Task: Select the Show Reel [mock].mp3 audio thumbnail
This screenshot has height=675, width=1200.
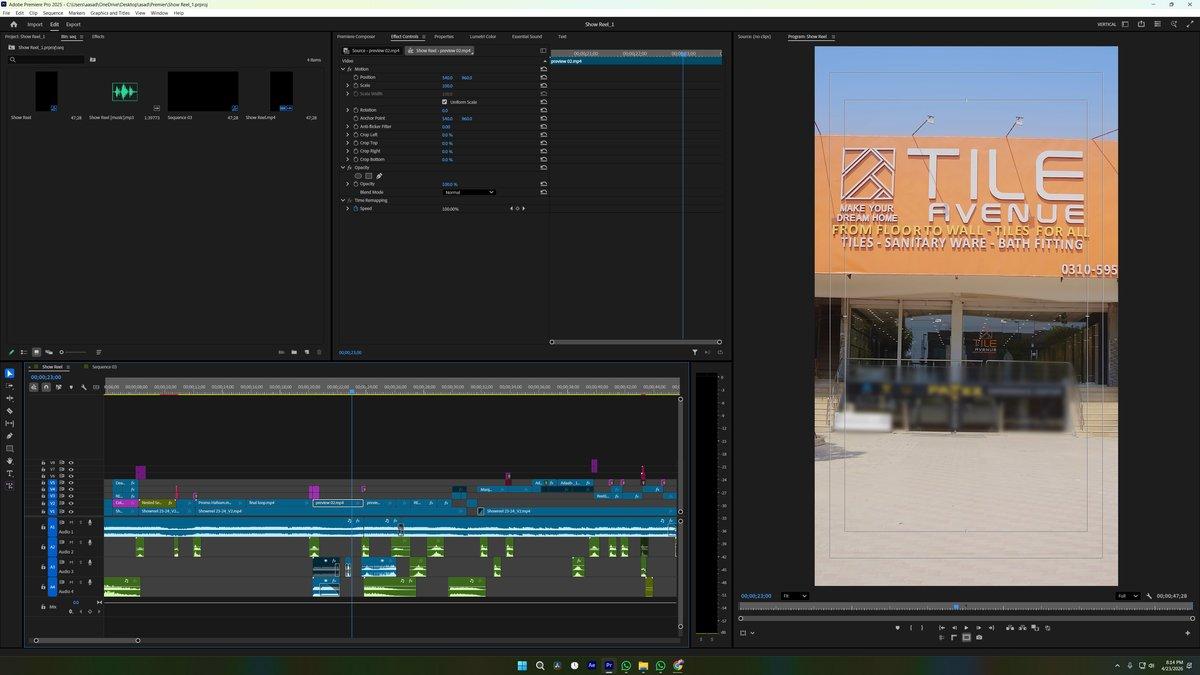Action: click(x=124, y=92)
